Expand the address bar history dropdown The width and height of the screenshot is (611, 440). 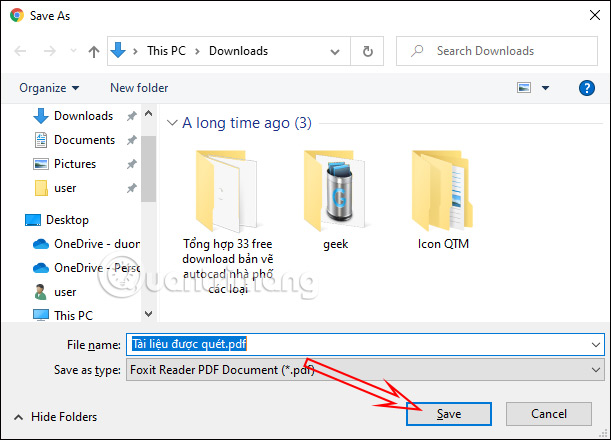tap(335, 51)
